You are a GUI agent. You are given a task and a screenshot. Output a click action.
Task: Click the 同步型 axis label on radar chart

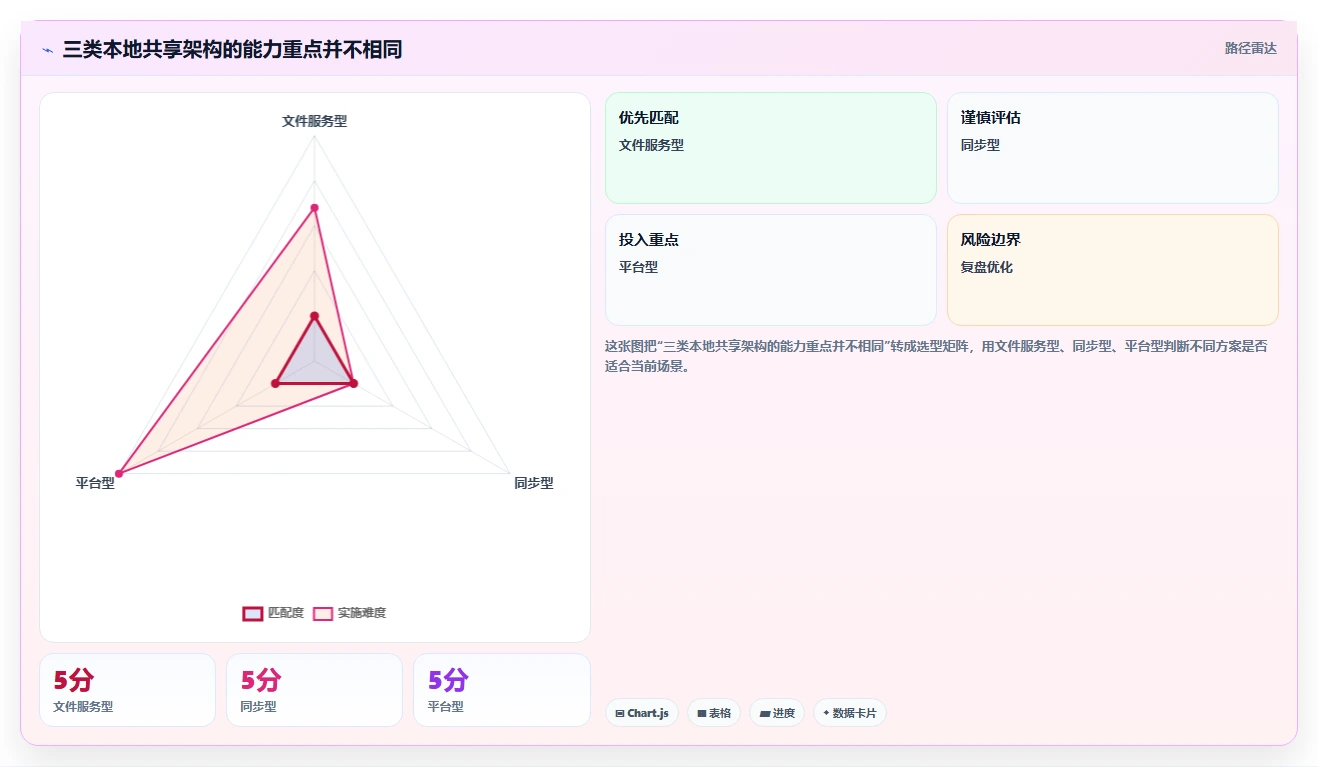pos(534,483)
